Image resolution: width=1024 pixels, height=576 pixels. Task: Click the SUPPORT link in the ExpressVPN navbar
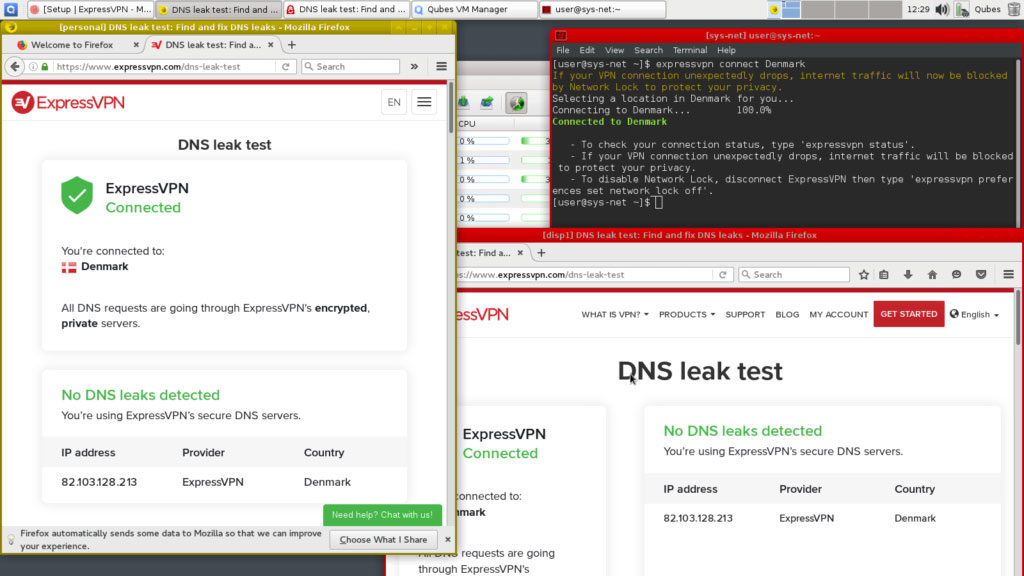[745, 315]
